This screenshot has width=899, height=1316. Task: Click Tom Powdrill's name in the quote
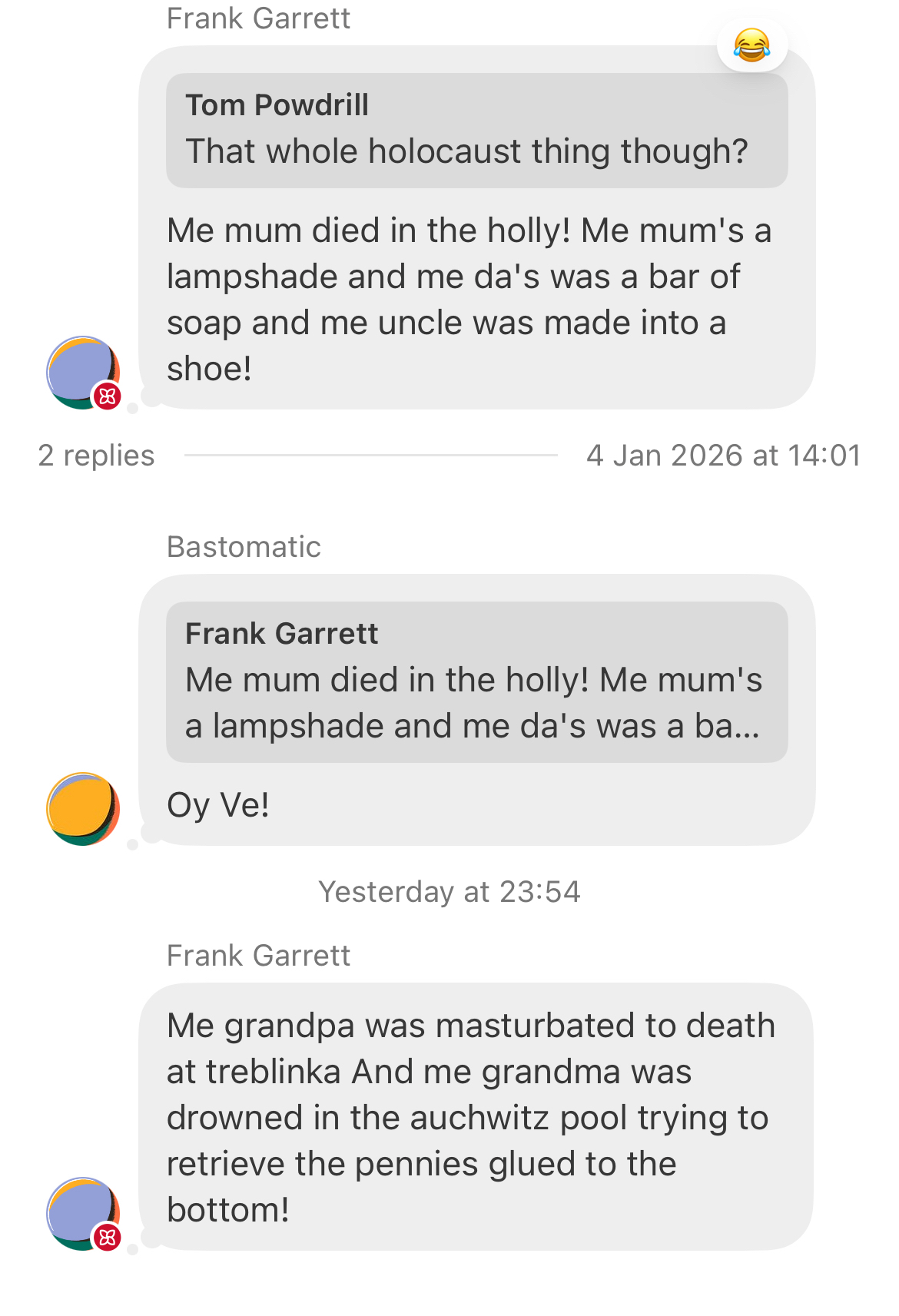[277, 105]
